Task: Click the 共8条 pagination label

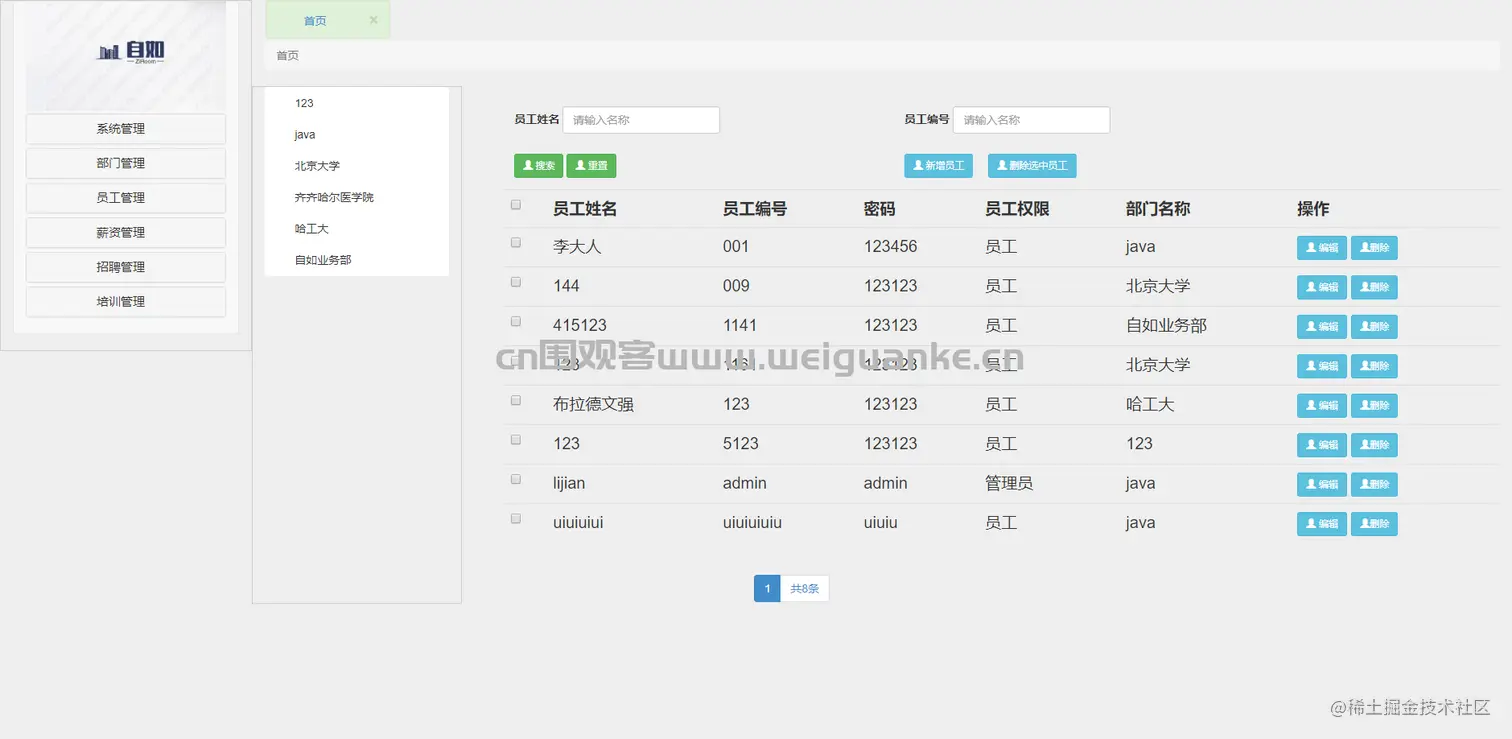Action: click(x=804, y=589)
